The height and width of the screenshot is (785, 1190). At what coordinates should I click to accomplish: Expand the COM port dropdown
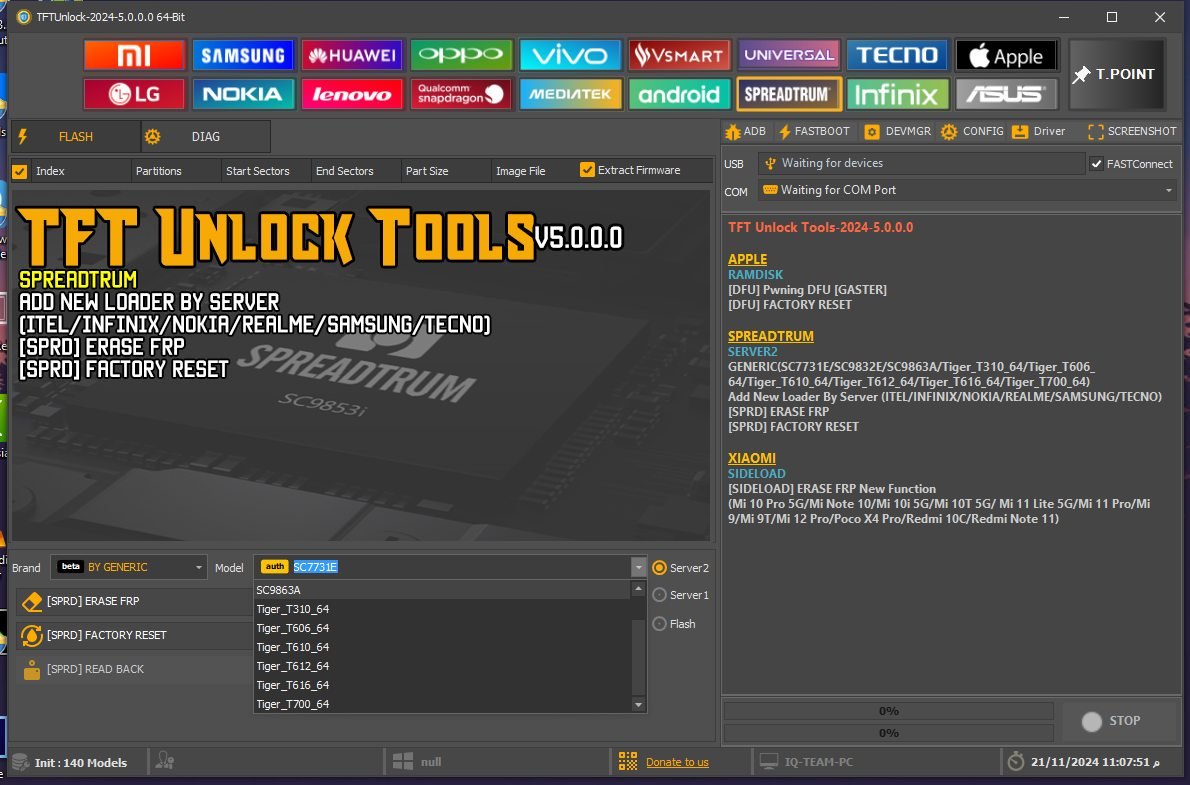click(x=1169, y=191)
